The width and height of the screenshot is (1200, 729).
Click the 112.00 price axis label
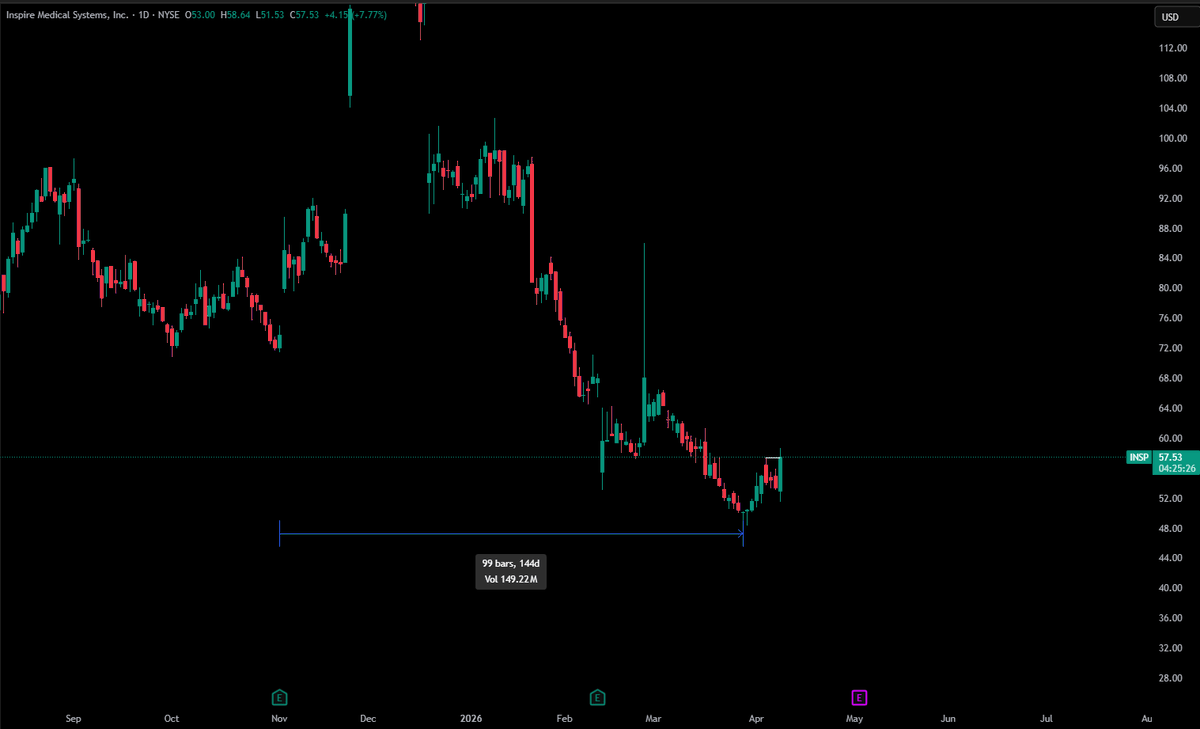coord(1171,48)
